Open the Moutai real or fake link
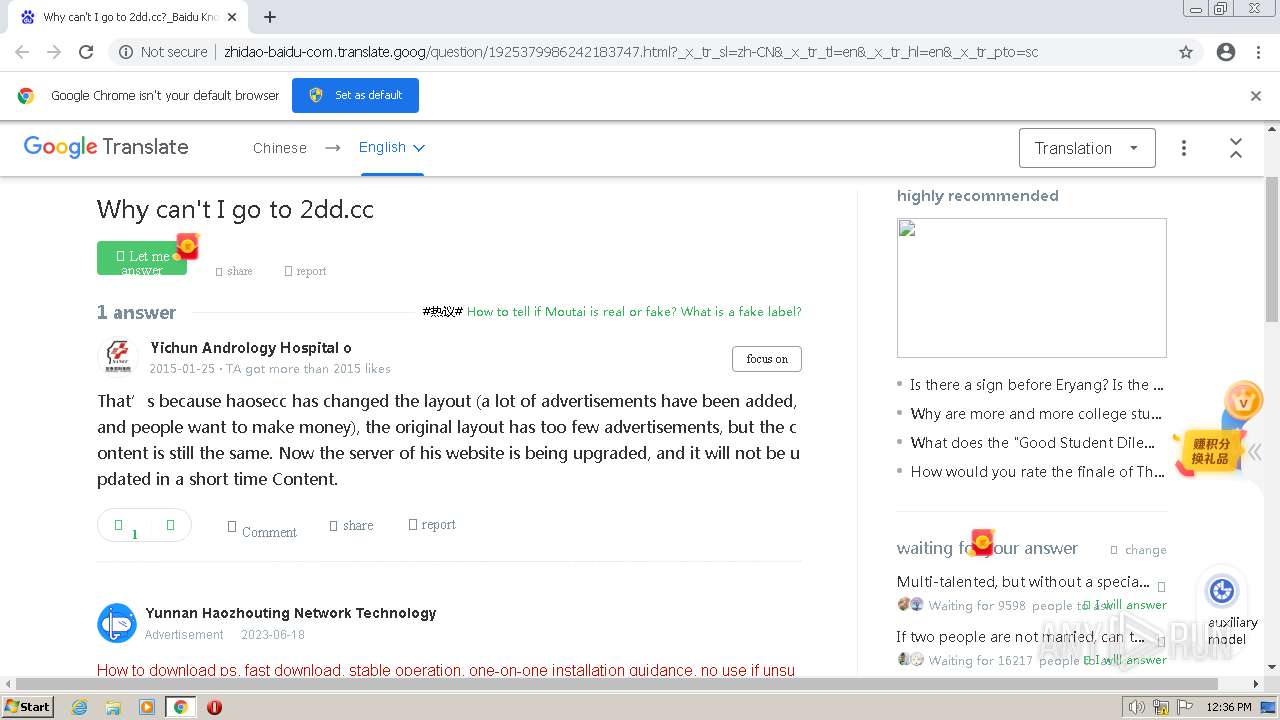 (x=634, y=311)
